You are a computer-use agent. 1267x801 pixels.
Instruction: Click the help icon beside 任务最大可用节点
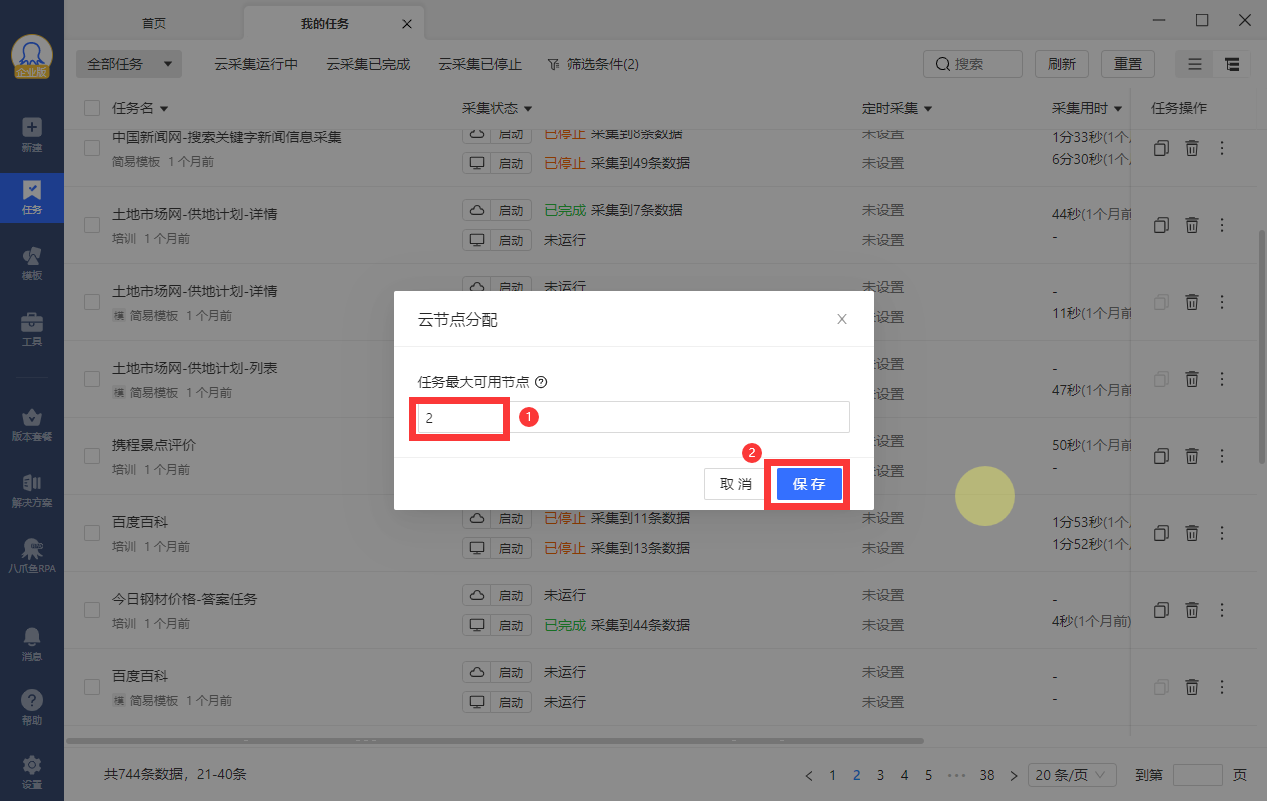tap(541, 382)
